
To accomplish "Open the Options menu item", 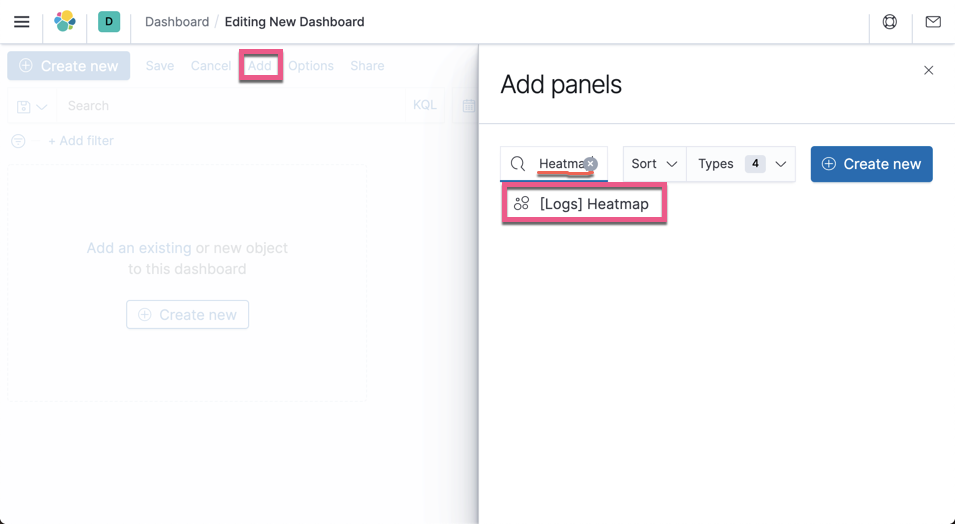I will click(x=311, y=66).
